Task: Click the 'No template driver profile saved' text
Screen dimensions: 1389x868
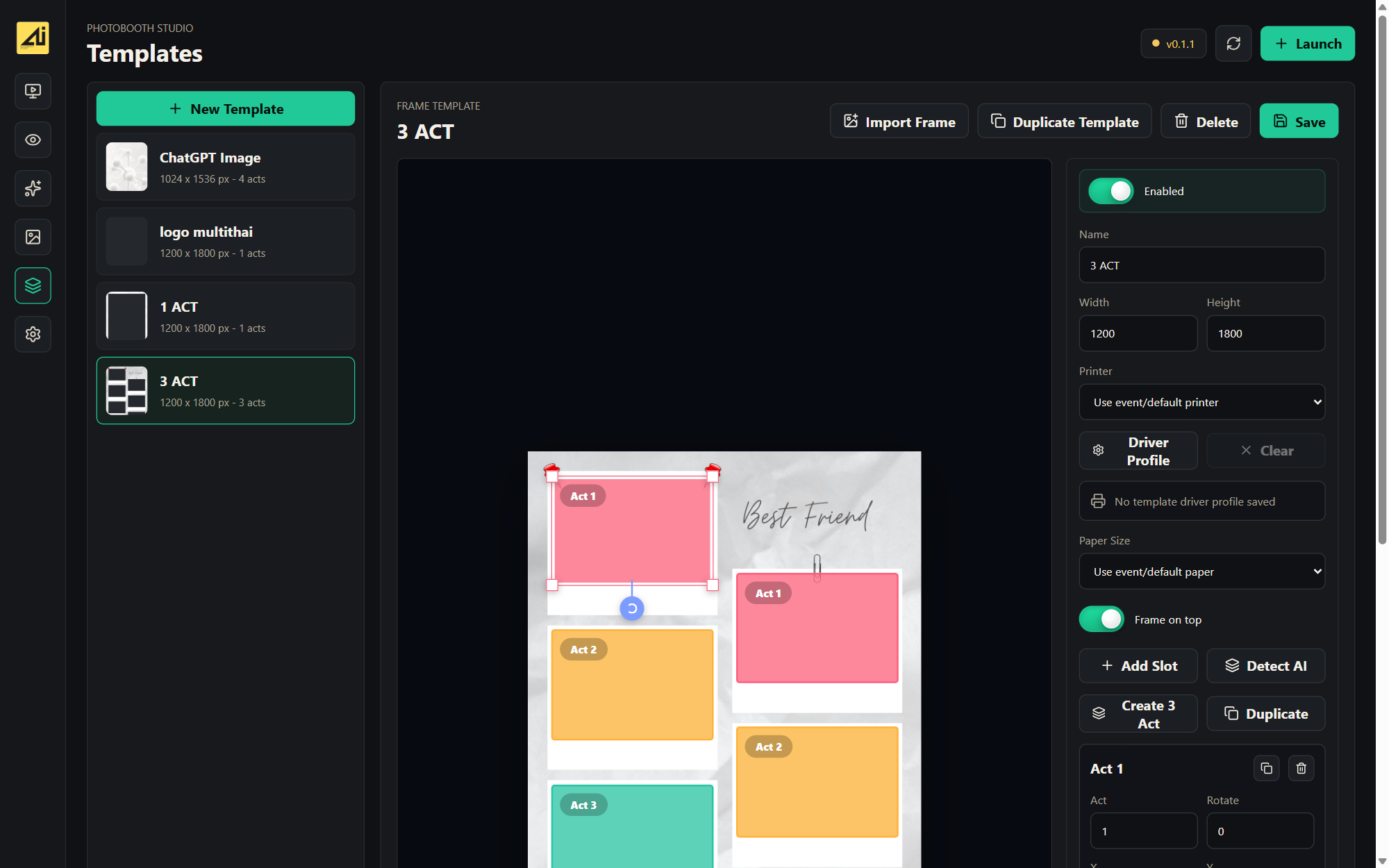Action: (x=1195, y=501)
